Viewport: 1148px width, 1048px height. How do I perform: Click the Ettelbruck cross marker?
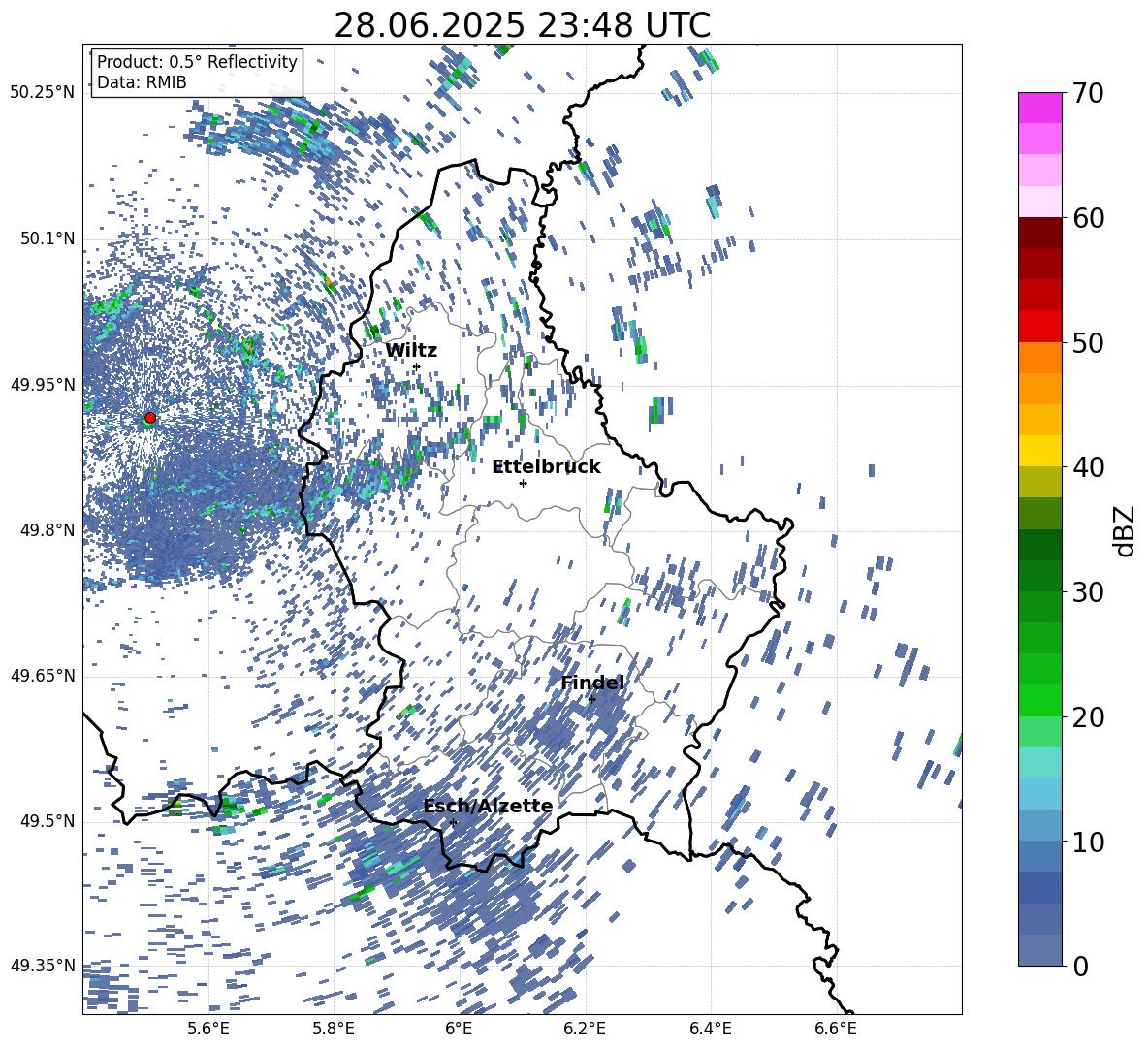point(523,483)
